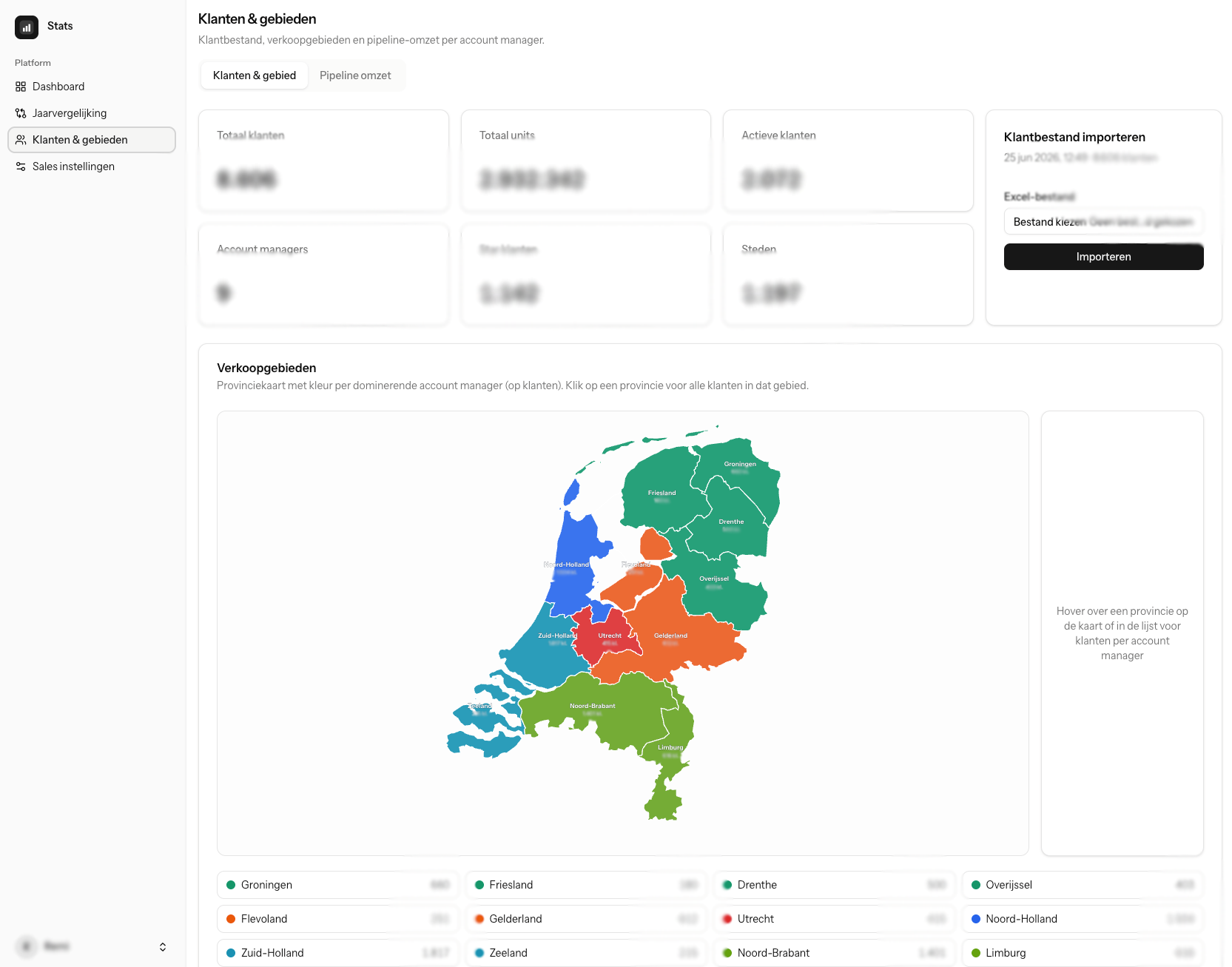Open Sales instellingen
Image resolution: width=1232 pixels, height=967 pixels.
tap(92, 166)
